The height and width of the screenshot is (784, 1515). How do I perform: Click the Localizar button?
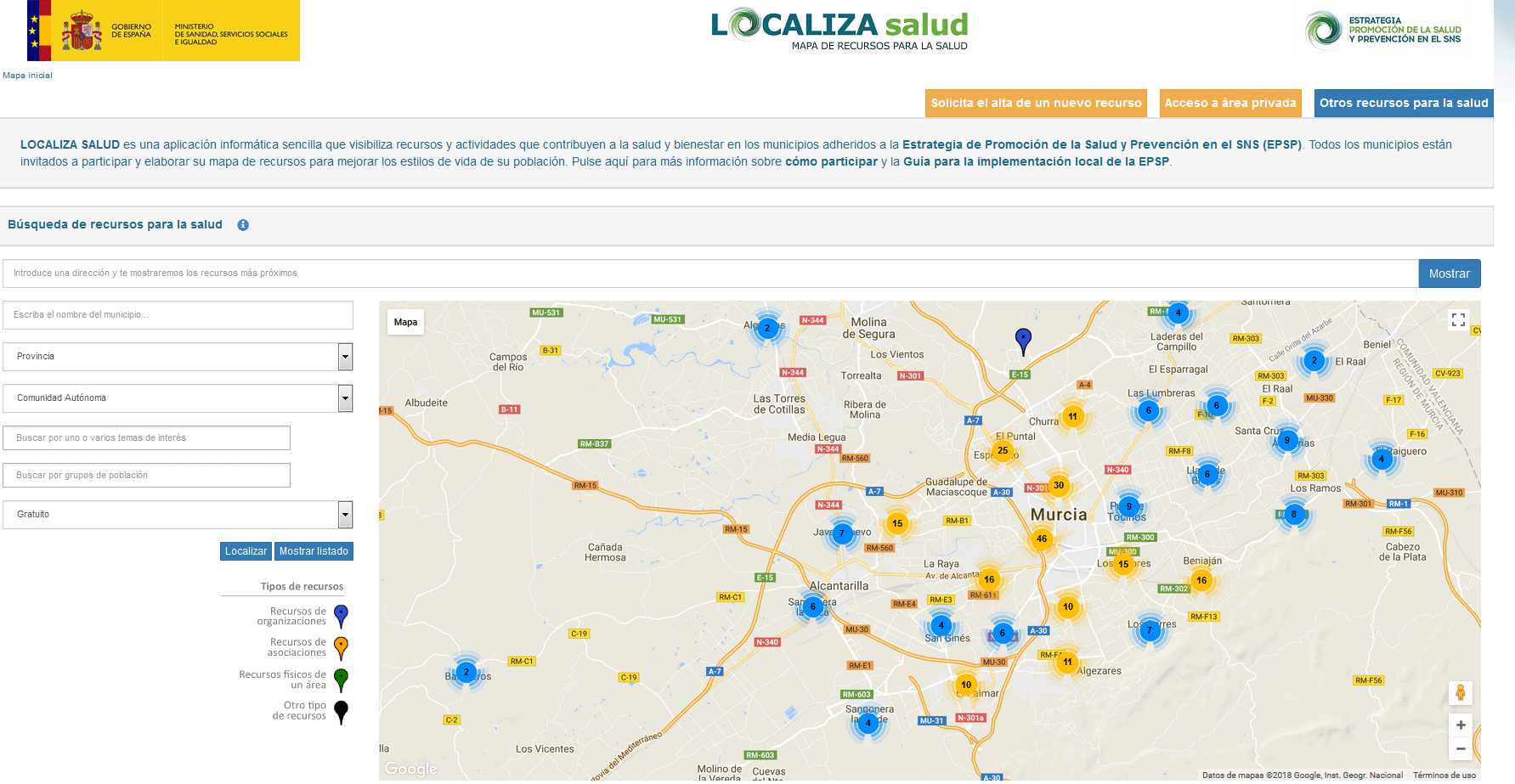[x=246, y=551]
